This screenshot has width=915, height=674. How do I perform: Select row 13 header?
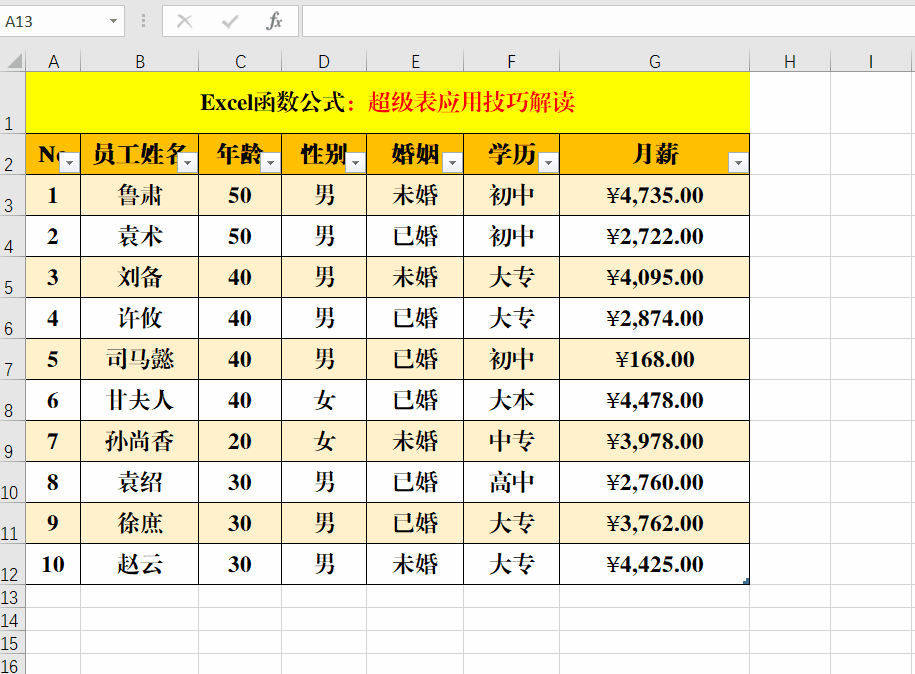point(12,597)
